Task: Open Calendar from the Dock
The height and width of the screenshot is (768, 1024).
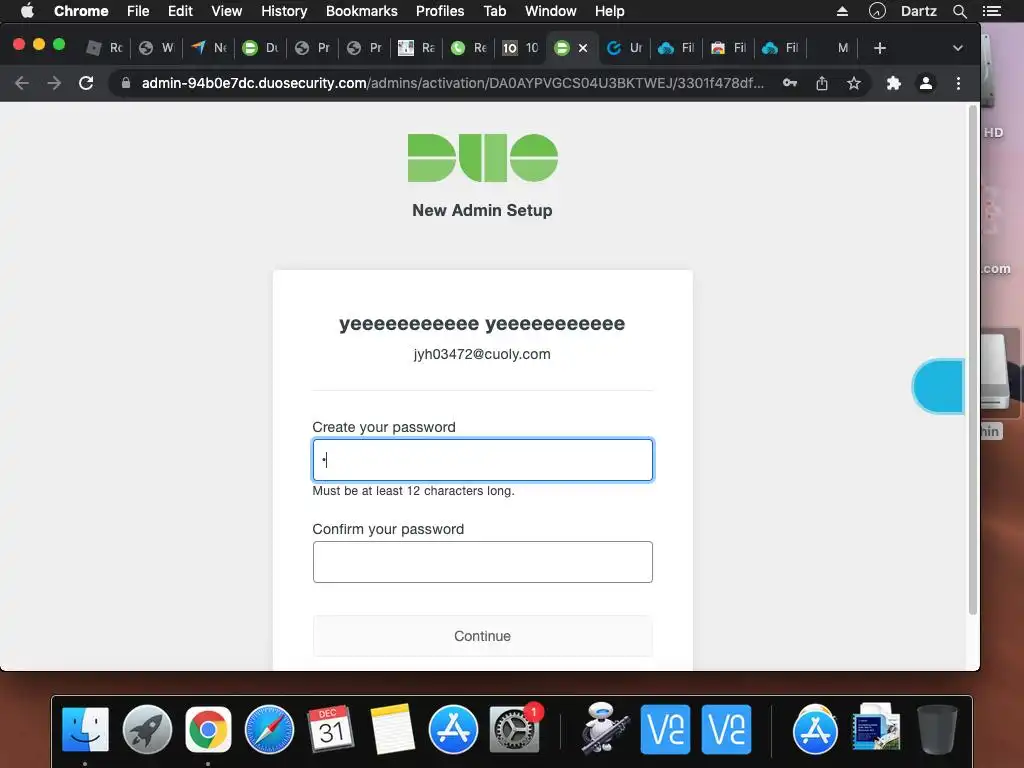Action: [x=330, y=729]
